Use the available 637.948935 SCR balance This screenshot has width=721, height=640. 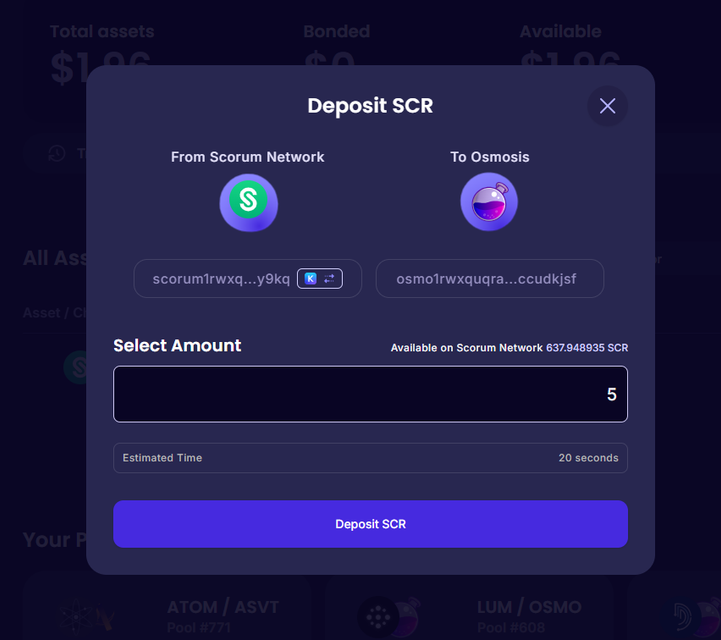587,348
